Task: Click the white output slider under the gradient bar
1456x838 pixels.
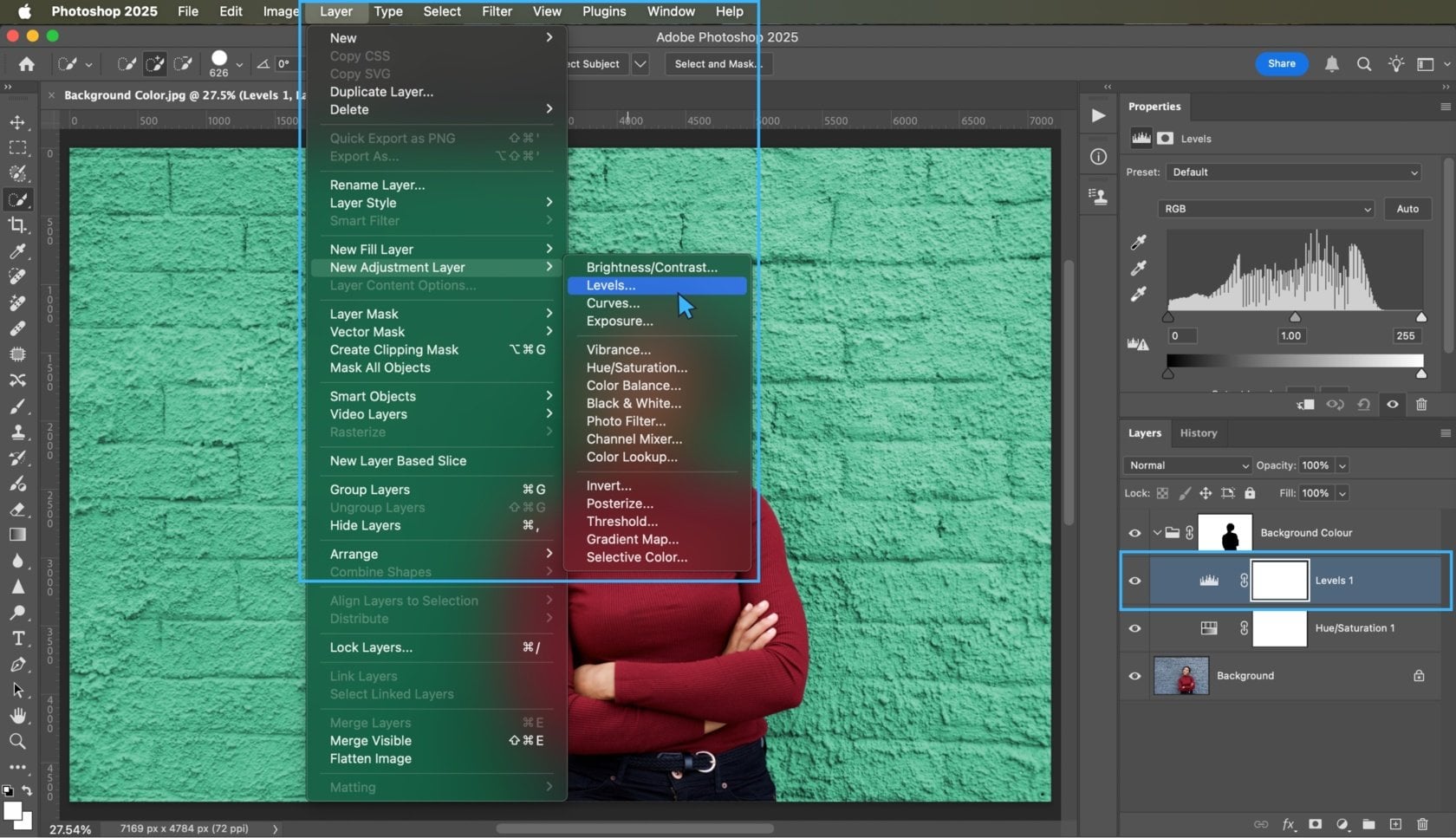Action: tap(1420, 373)
